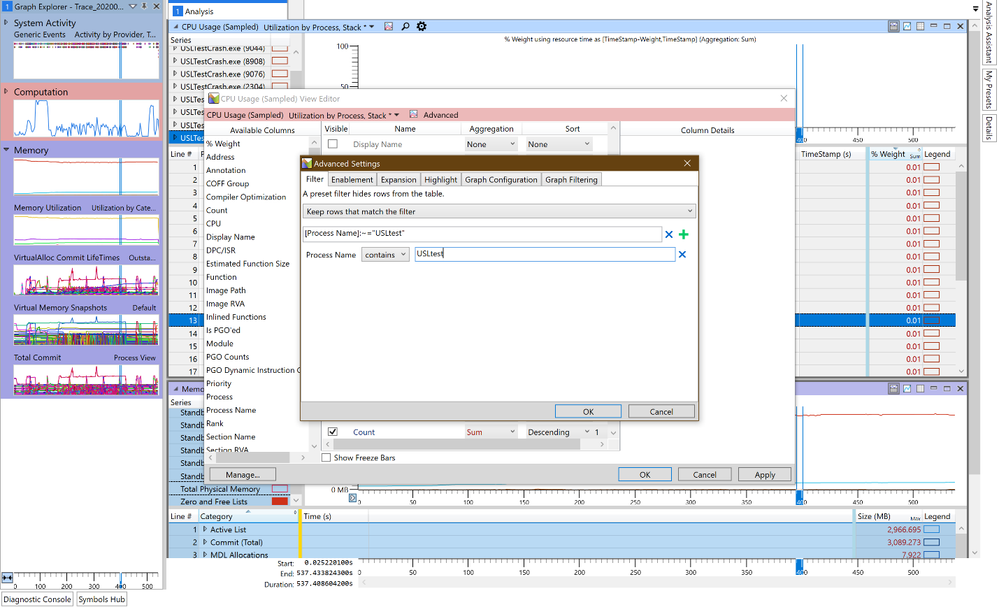The image size is (999, 608).
Task: Click the View Editor window title icon
Action: [213, 99]
